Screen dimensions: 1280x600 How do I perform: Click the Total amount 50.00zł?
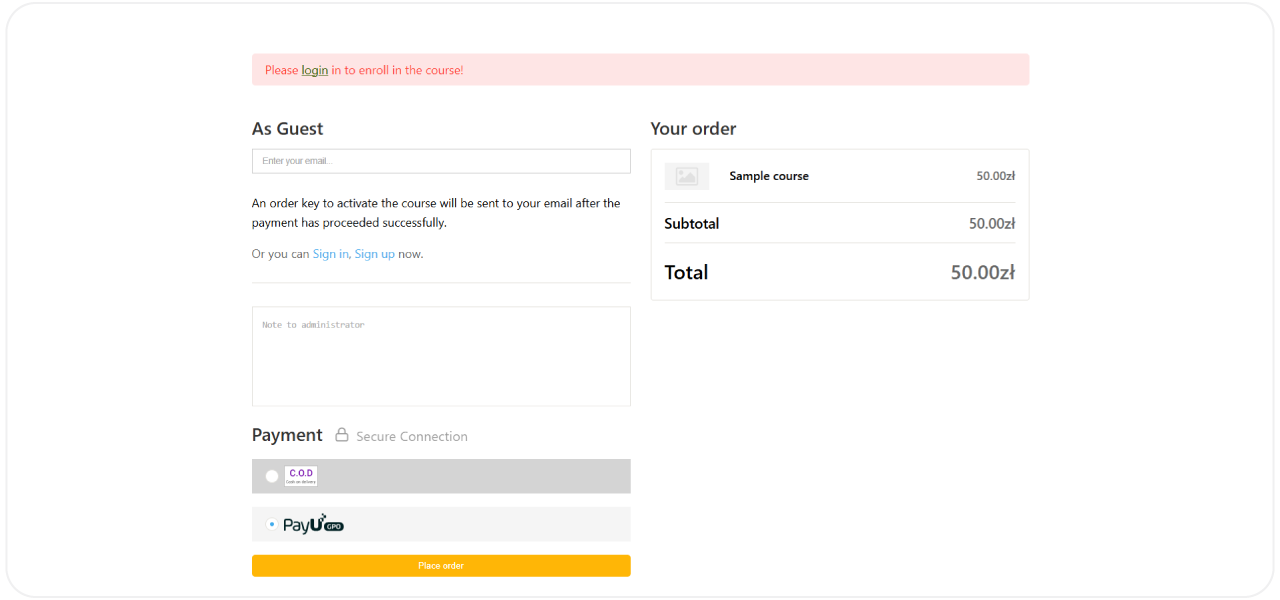point(982,272)
